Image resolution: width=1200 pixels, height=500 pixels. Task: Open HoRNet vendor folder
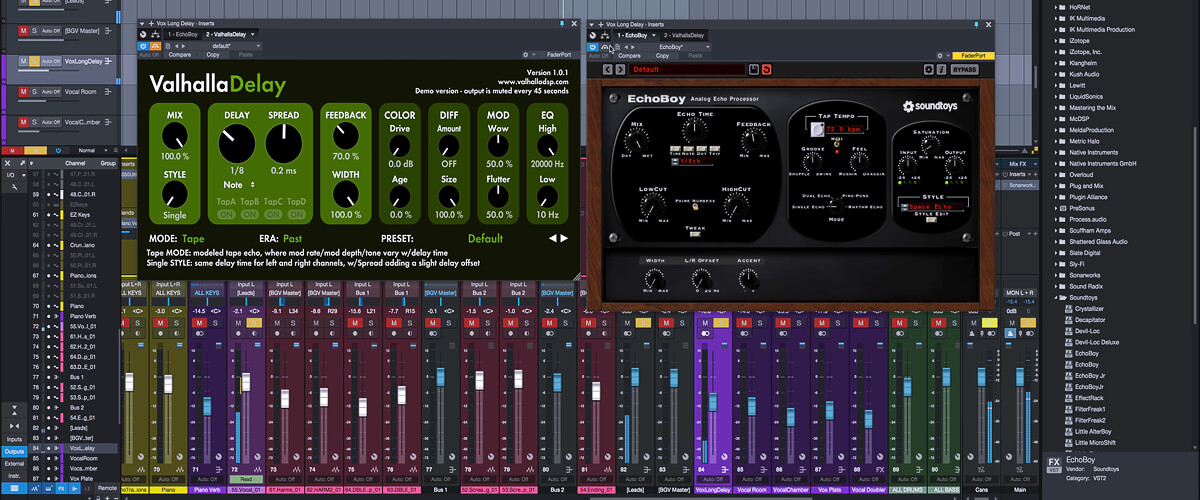1082,6
